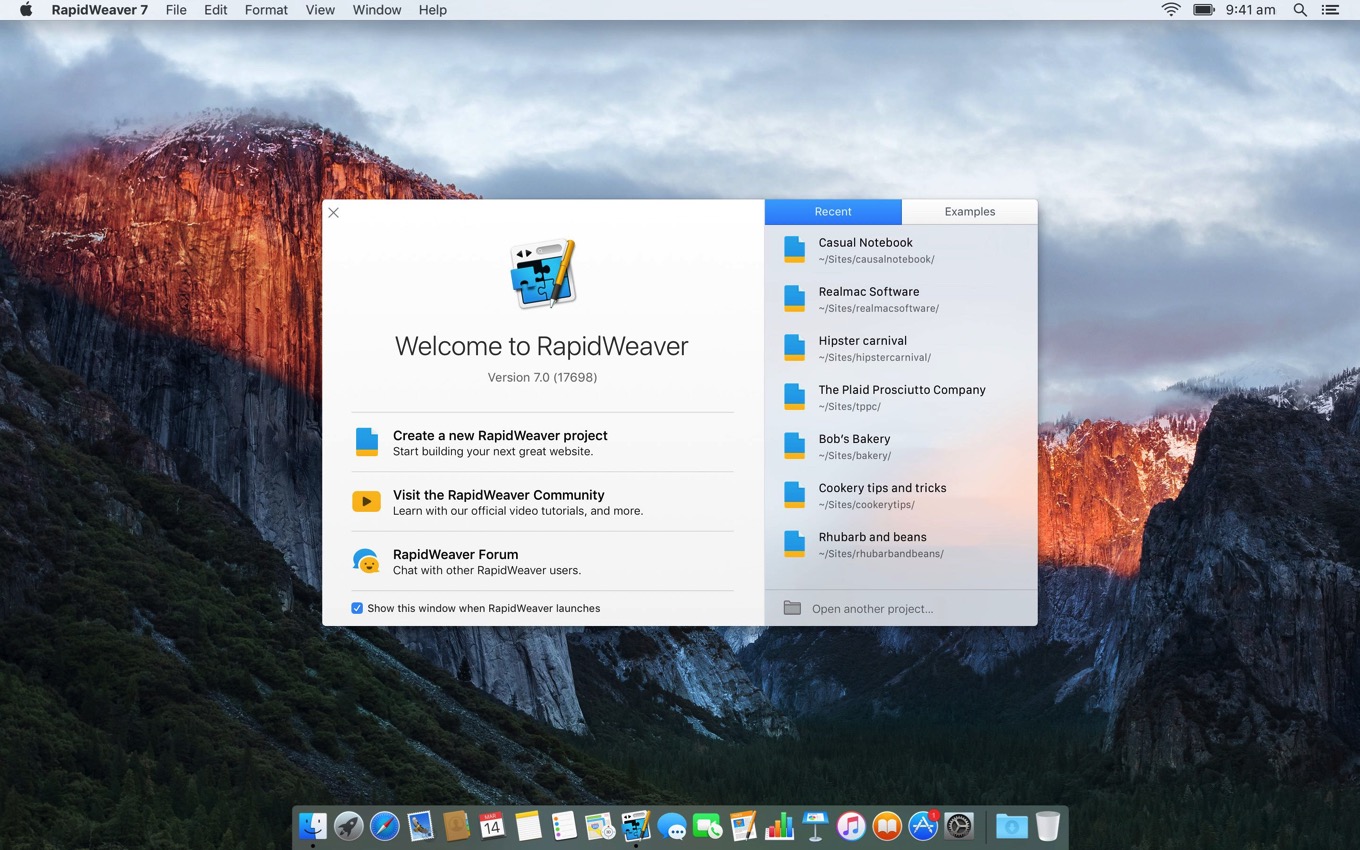Open the Casual Notebook recent project

pyautogui.click(x=865, y=249)
